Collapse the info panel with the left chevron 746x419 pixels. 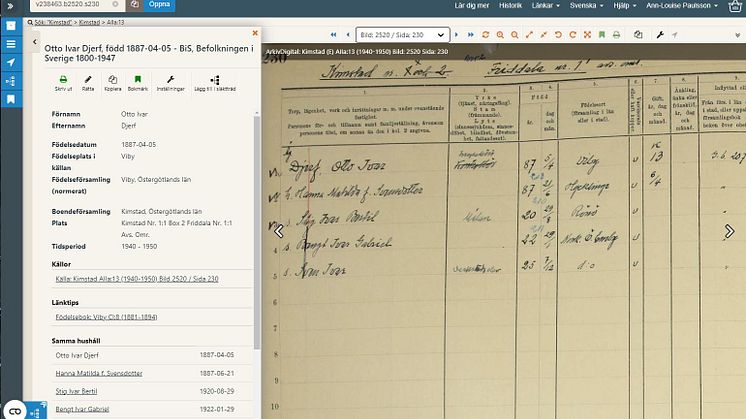35,42
